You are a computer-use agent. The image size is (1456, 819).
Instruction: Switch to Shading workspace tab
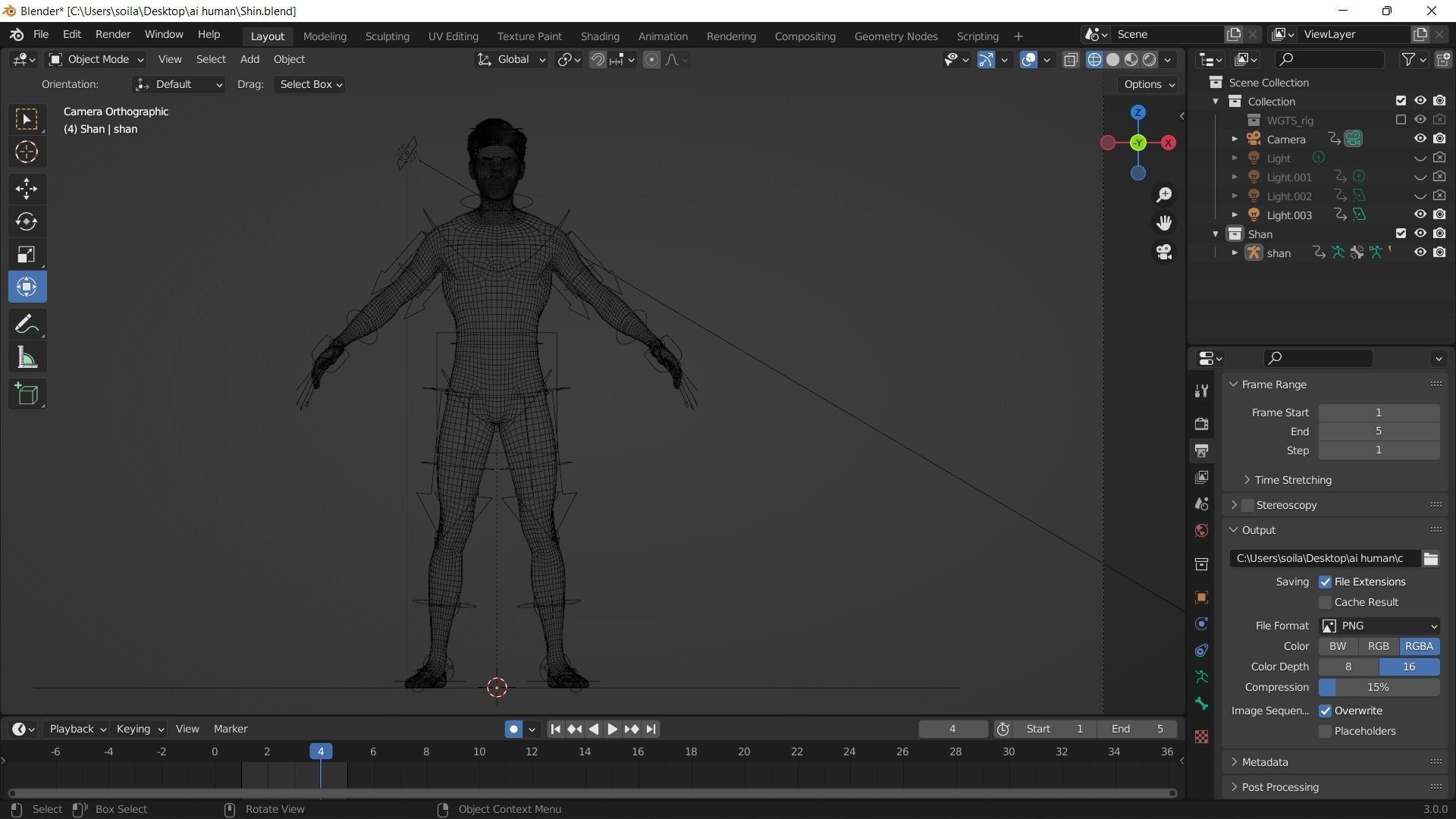pos(600,36)
